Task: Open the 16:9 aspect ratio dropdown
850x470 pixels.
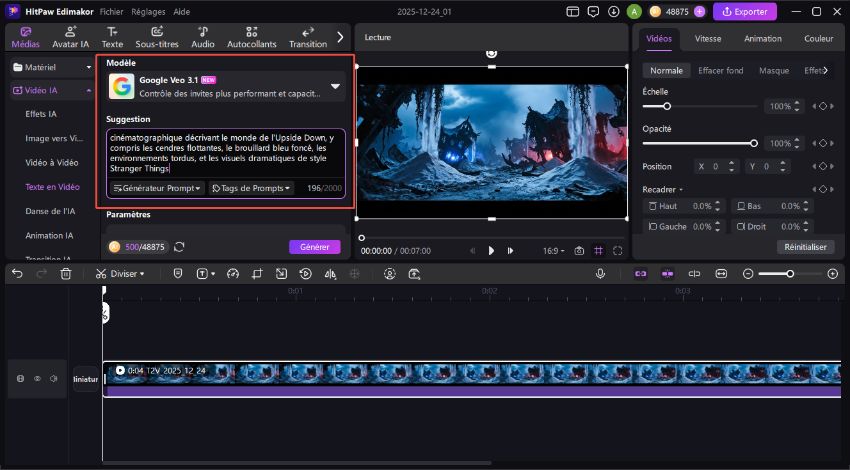Action: tap(553, 250)
